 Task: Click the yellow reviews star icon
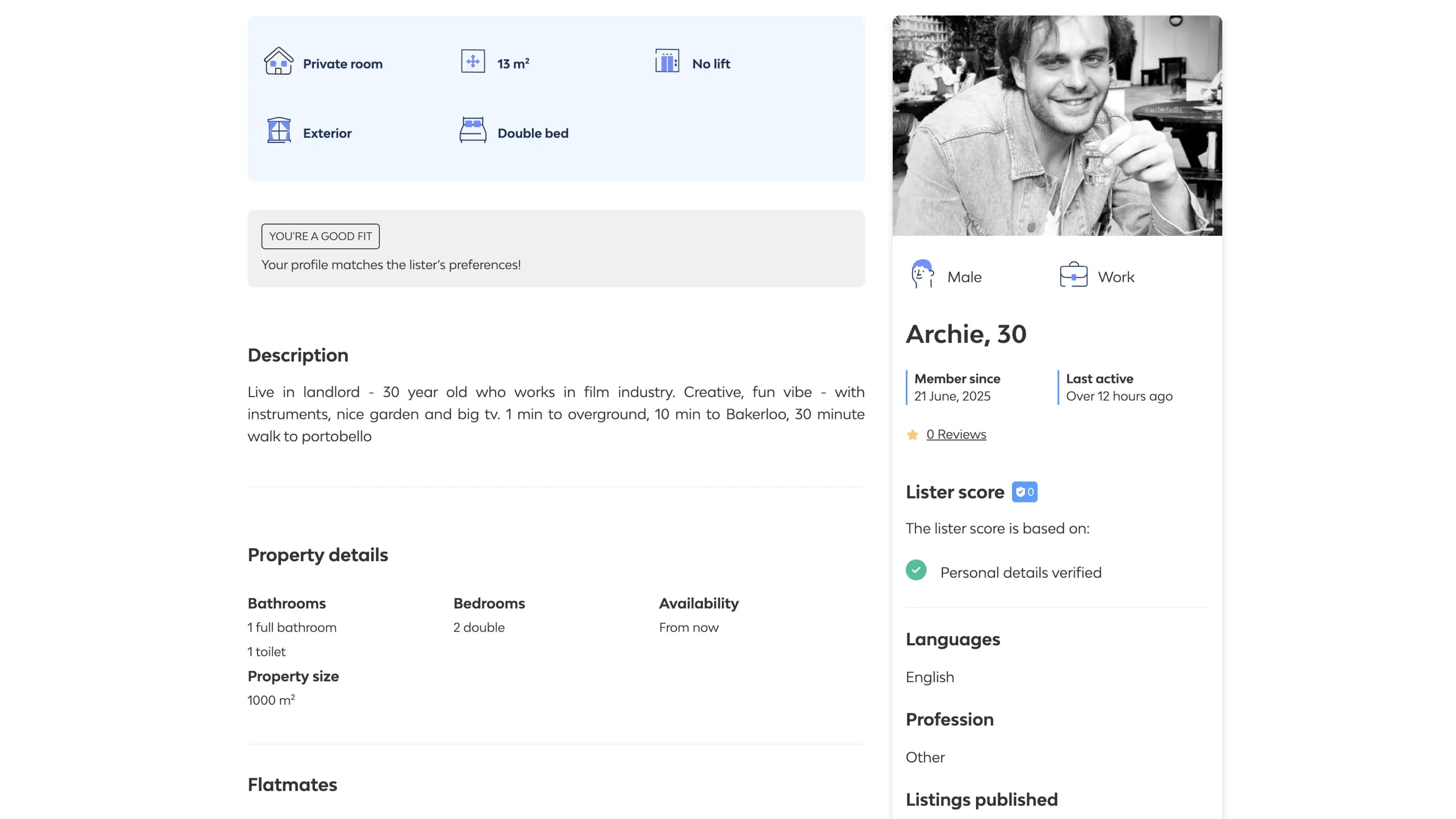click(912, 435)
